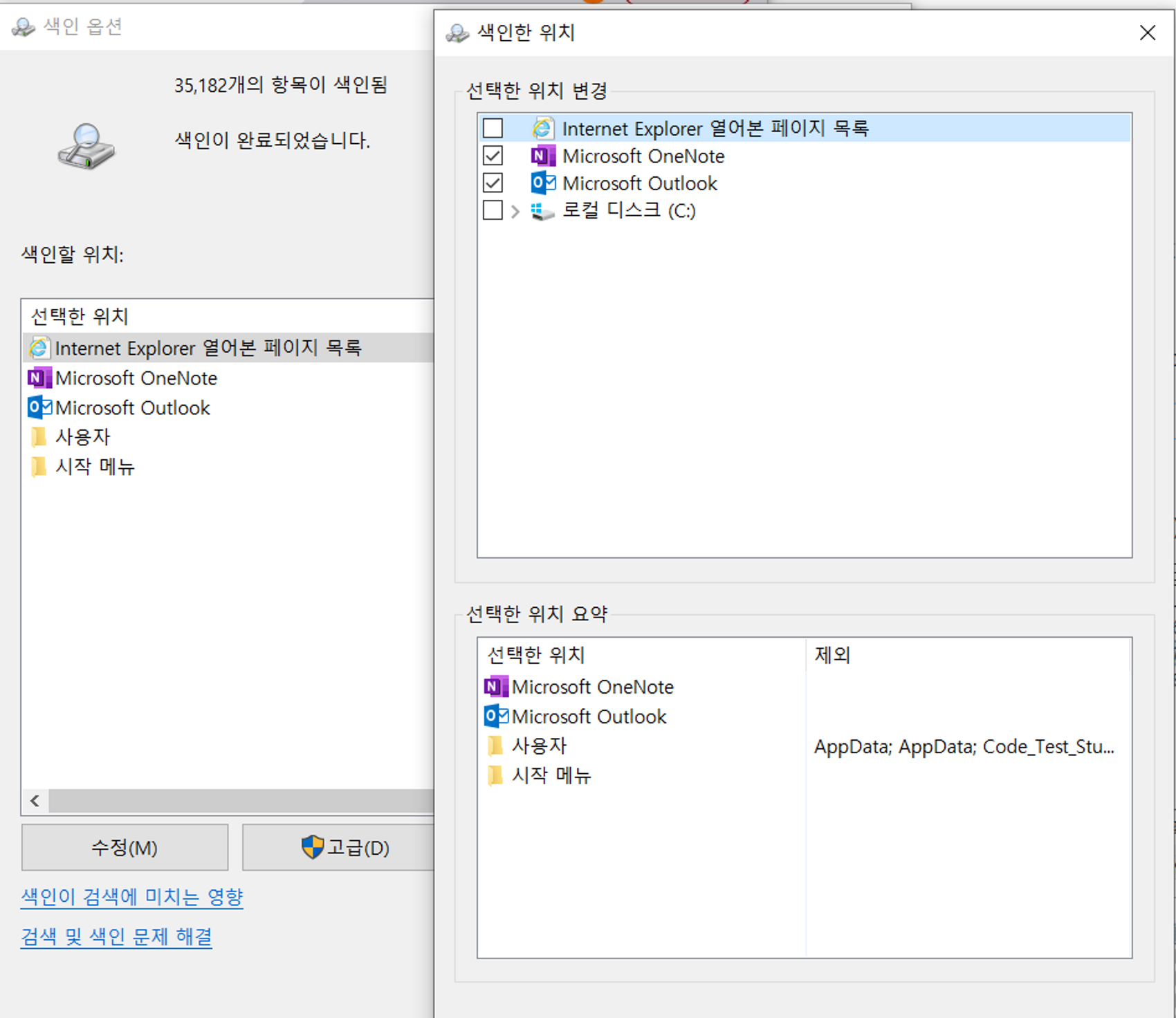Click 선택한 위치 header in 색인 옵션 list
The height and width of the screenshot is (1018, 1176).
pyautogui.click(x=228, y=316)
